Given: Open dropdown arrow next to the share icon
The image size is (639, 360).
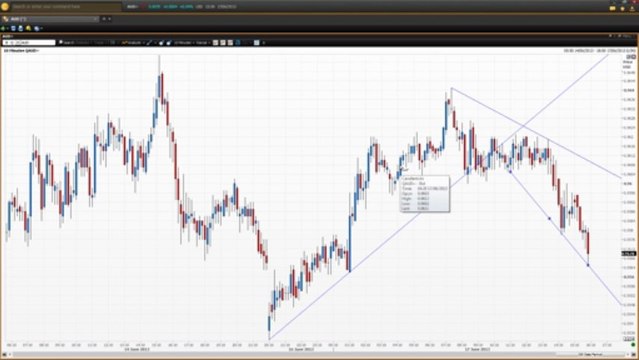Looking at the screenshot, I should [41, 29].
